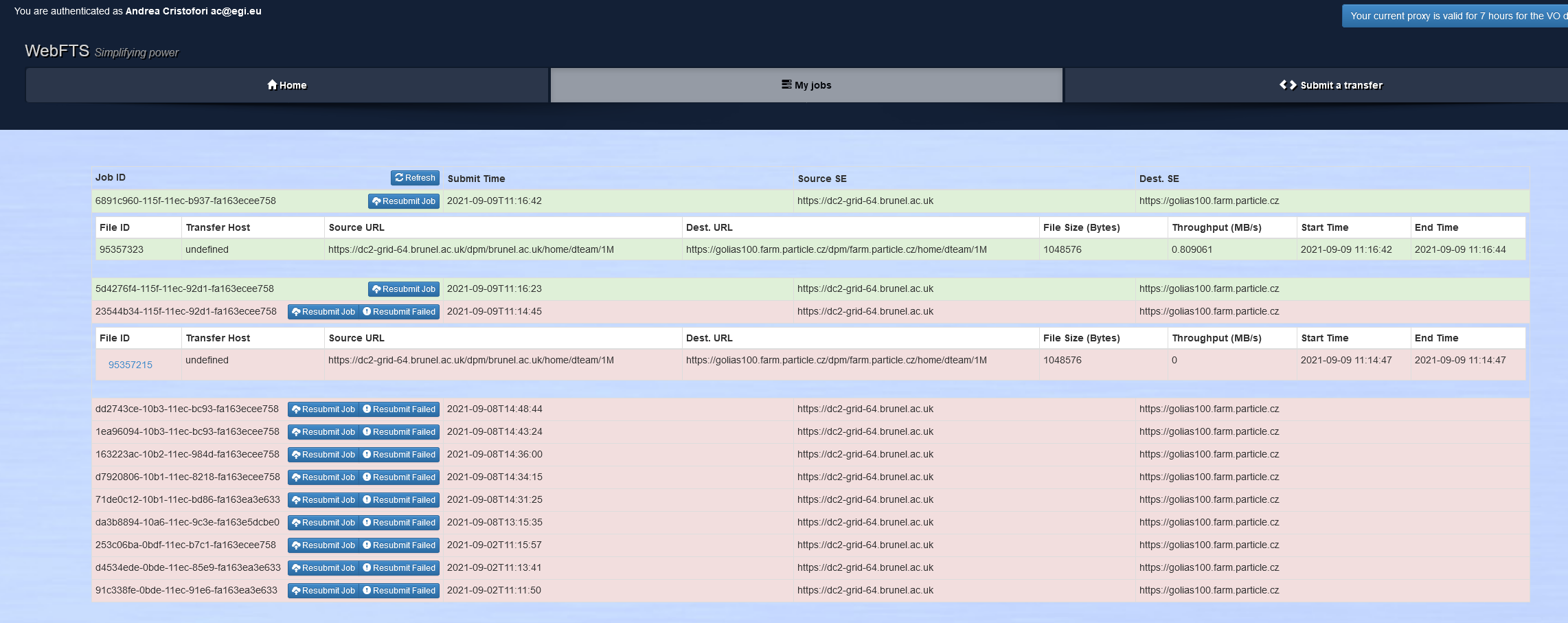1568x623 pixels.
Task: Open the Home tab
Action: [287, 85]
